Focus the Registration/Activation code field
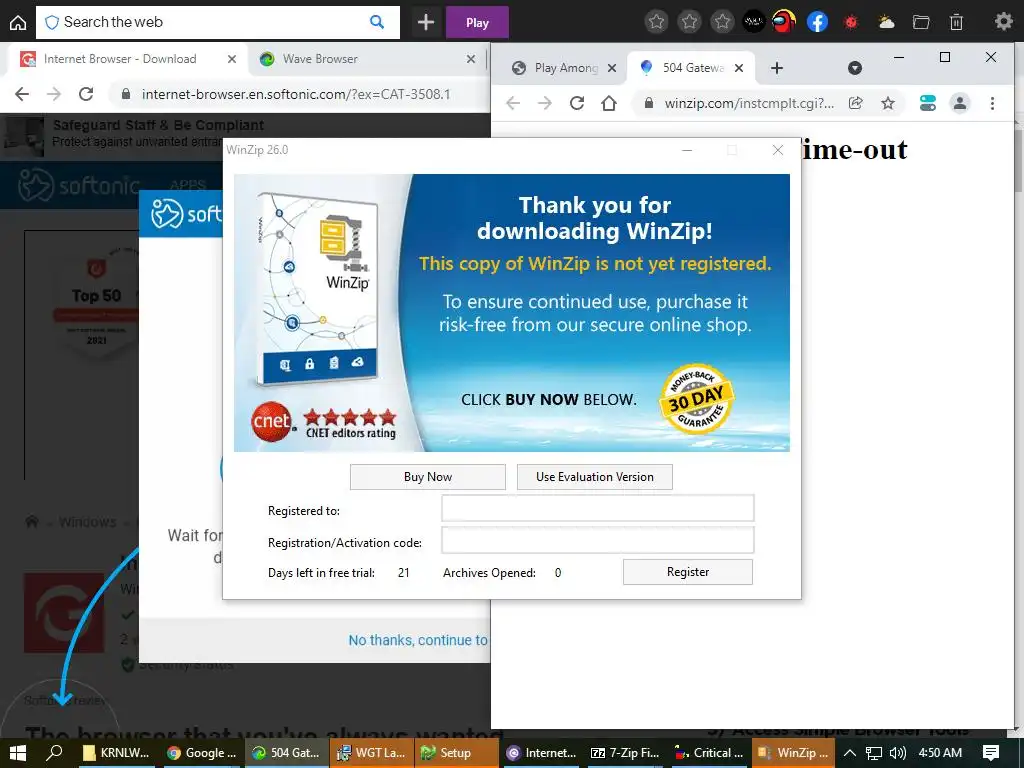The image size is (1024, 768). [598, 540]
